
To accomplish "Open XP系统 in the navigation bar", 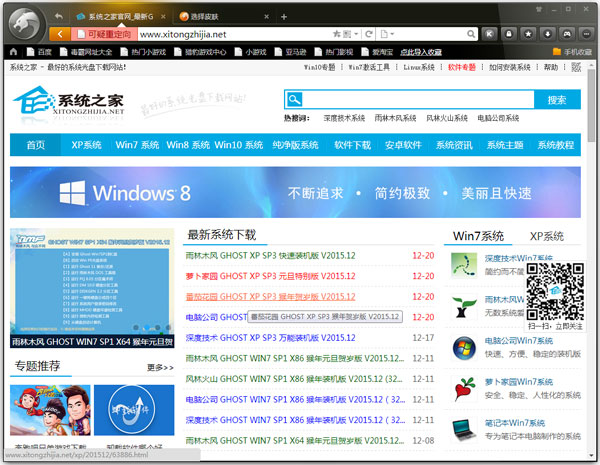I will point(86,145).
